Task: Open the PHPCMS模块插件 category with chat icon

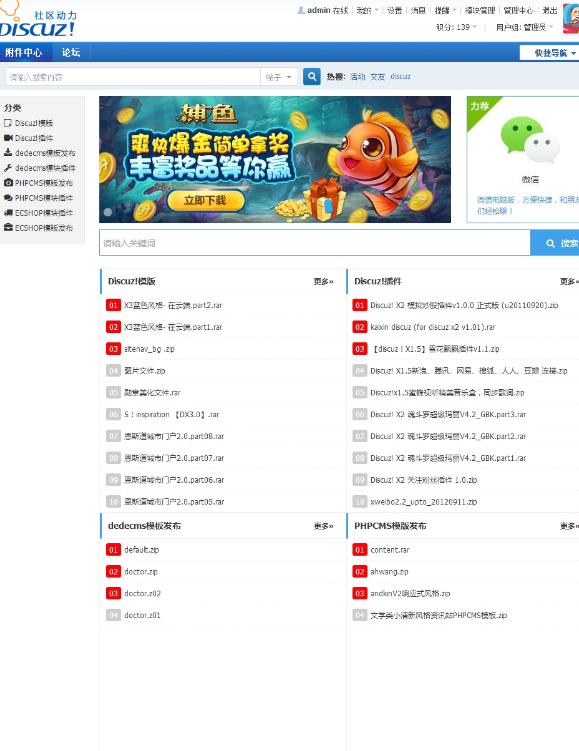Action: pyautogui.click(x=38, y=198)
